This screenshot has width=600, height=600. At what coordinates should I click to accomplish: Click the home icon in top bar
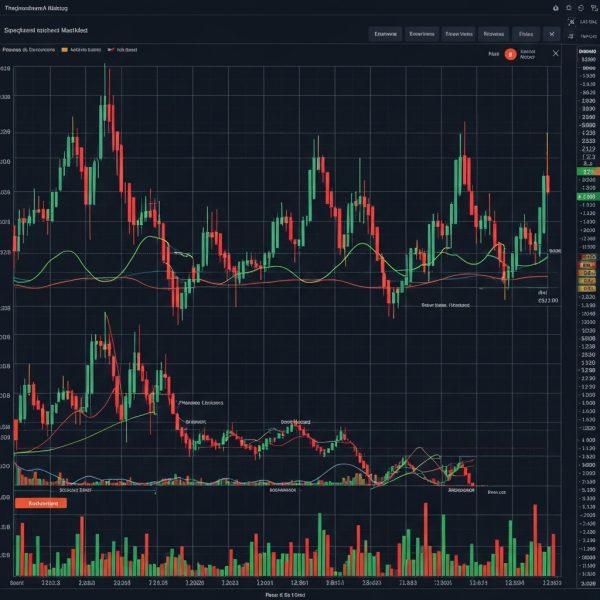click(x=557, y=7)
